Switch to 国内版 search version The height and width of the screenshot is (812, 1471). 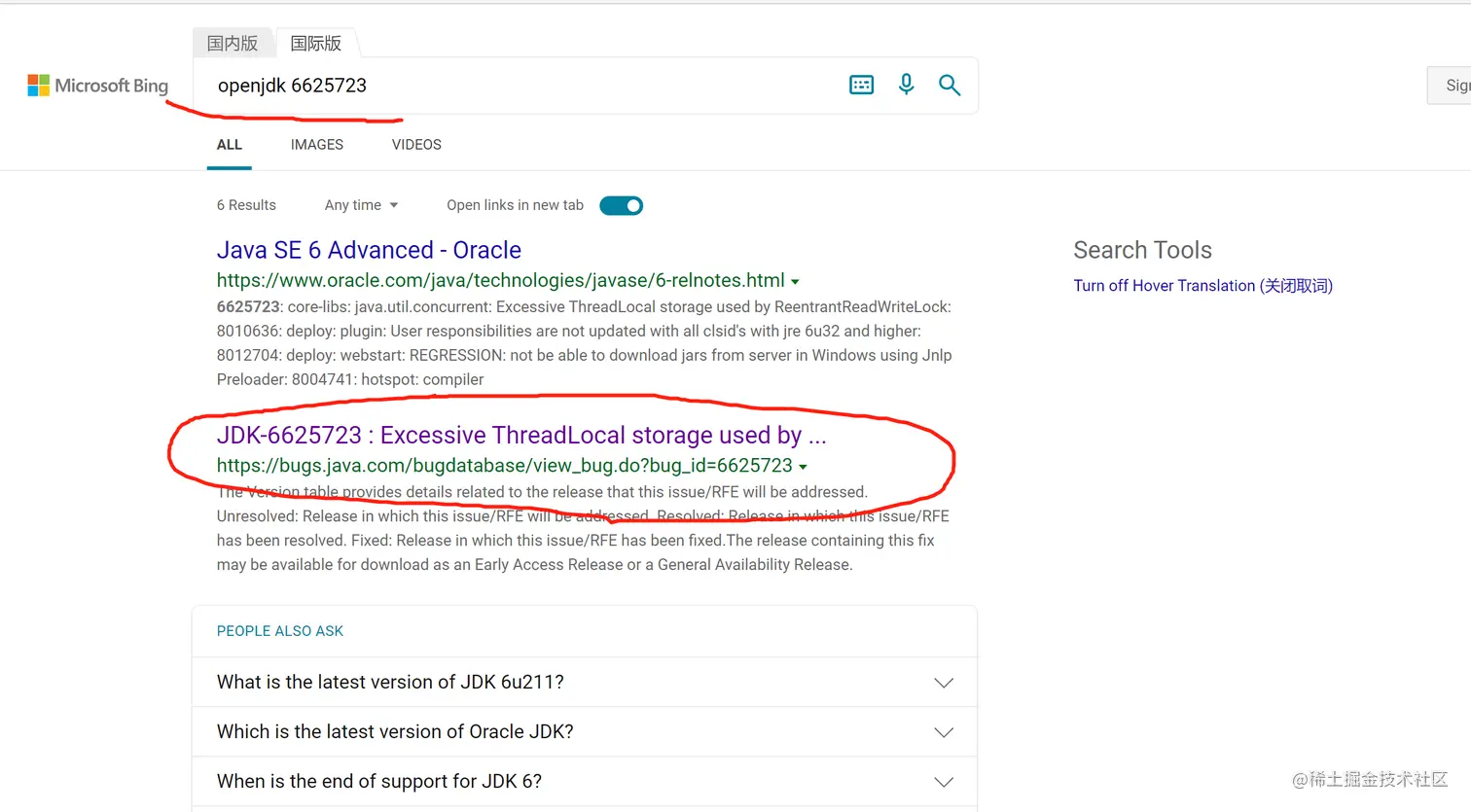[x=232, y=43]
